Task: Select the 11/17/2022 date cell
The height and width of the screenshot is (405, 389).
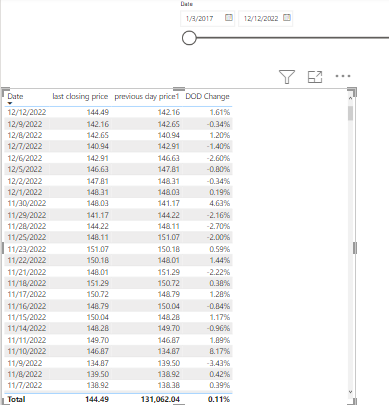Action: point(27,294)
